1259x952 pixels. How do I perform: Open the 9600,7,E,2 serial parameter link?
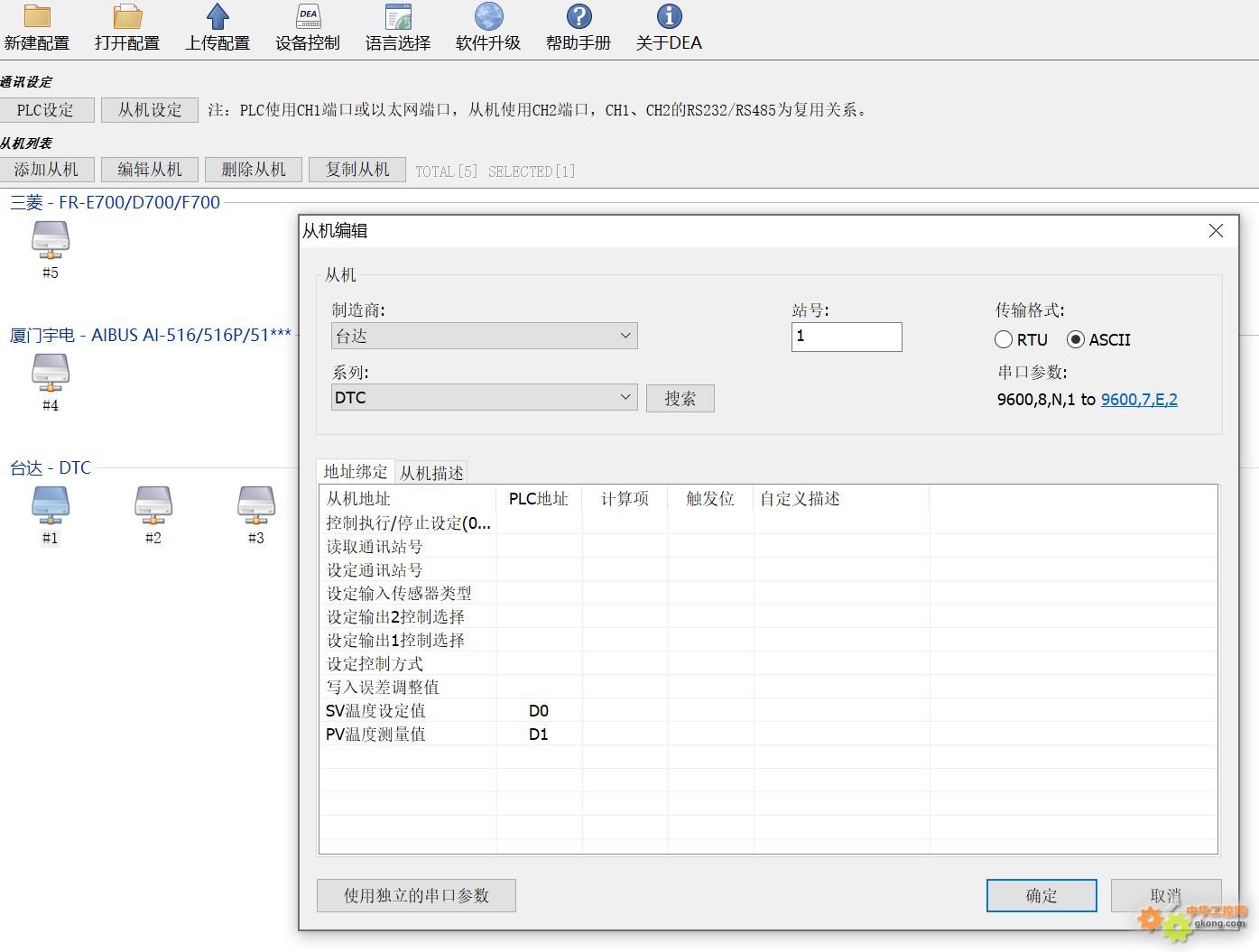(1139, 399)
